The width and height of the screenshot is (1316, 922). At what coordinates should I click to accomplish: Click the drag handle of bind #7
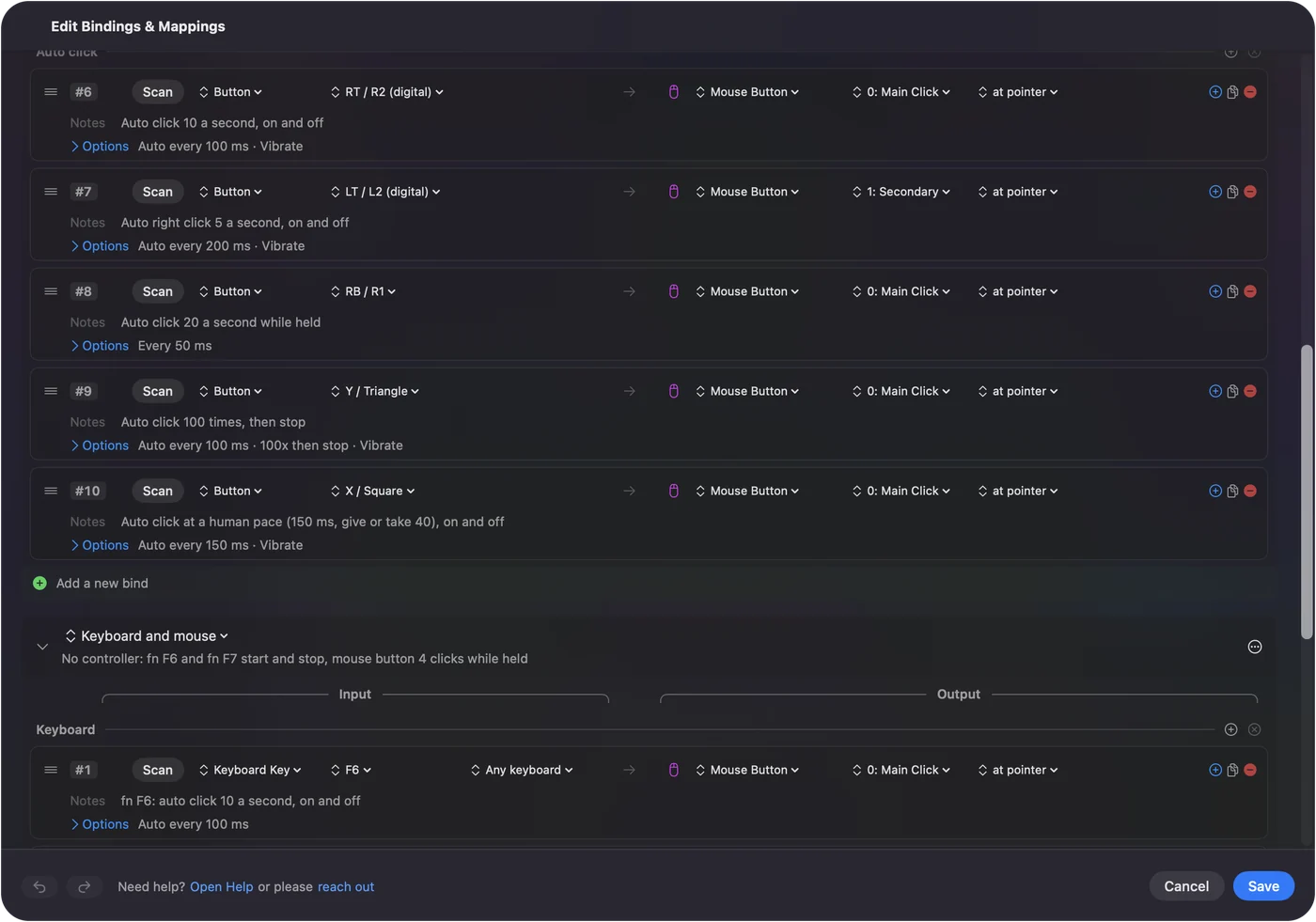click(51, 192)
